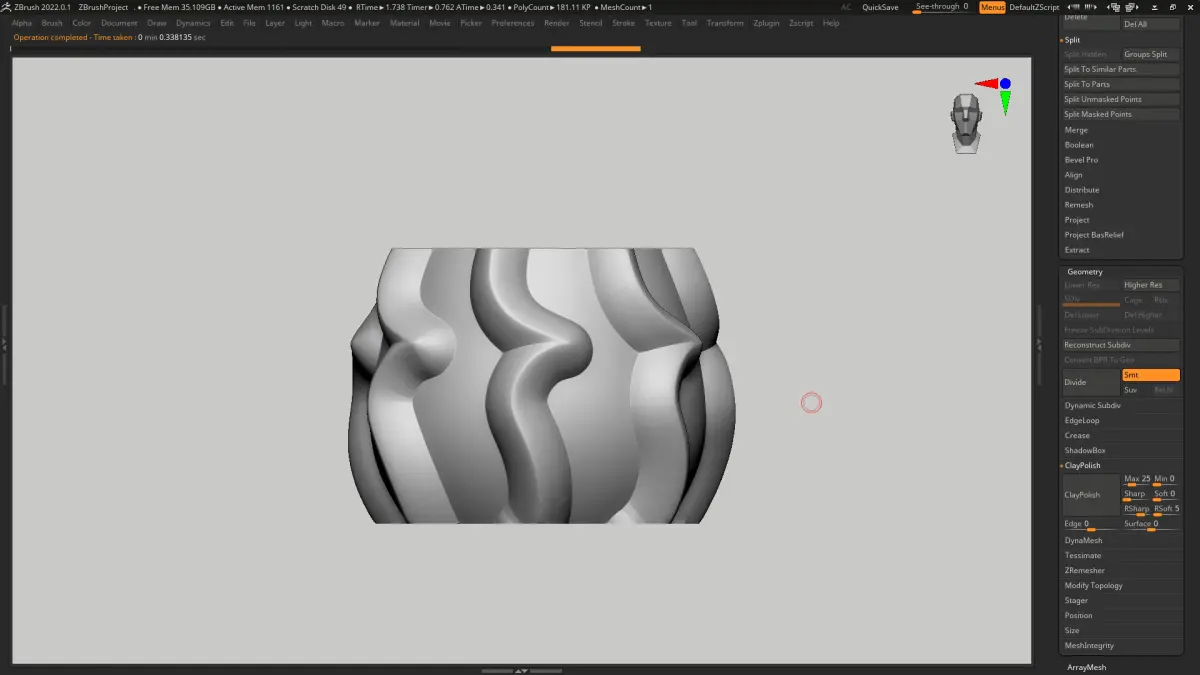The width and height of the screenshot is (1200, 675).
Task: Click the Edge 0 slider
Action: 1091,525
